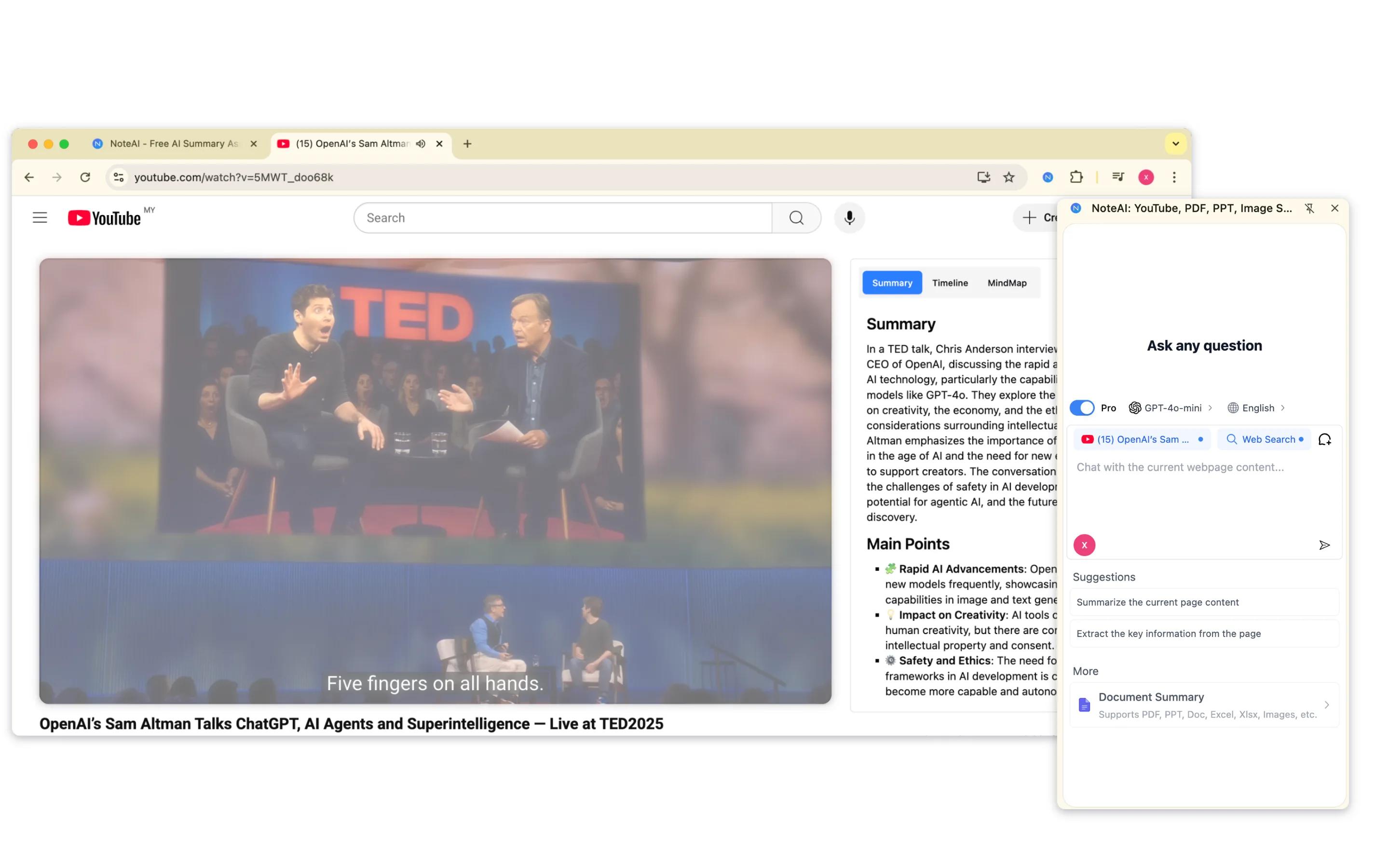Disable the Pro toggle in NoteAI
This screenshot has width=1389, height=868.
[x=1082, y=407]
